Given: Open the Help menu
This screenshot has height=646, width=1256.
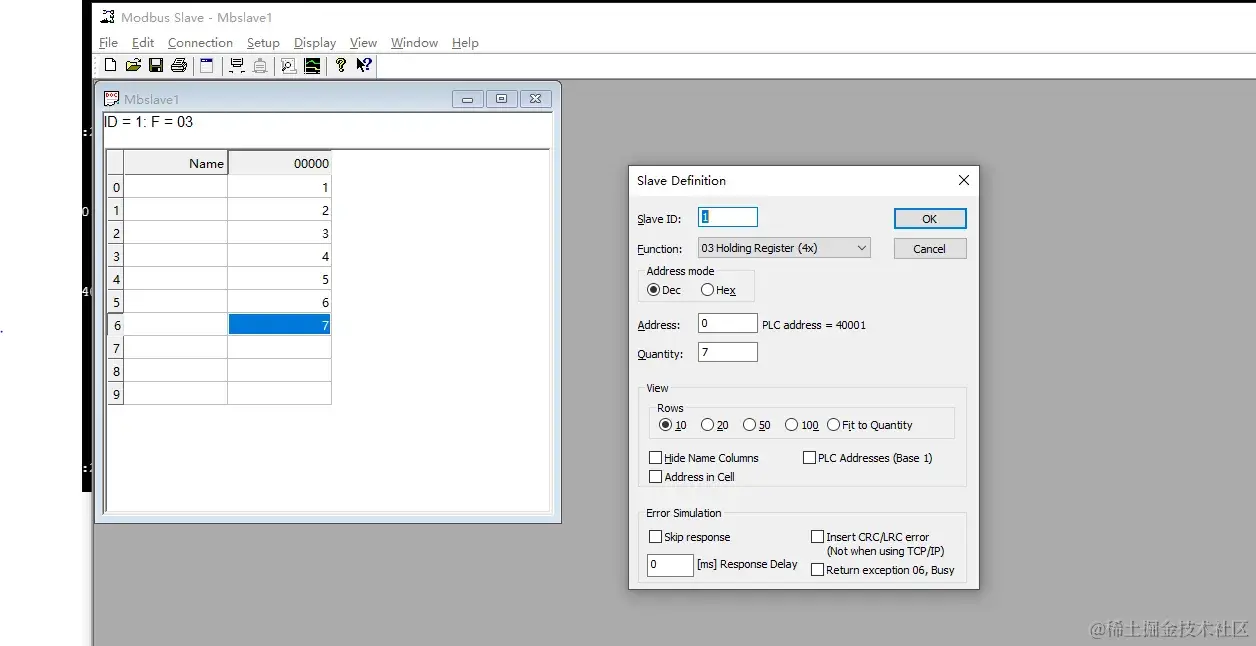Looking at the screenshot, I should [x=465, y=43].
